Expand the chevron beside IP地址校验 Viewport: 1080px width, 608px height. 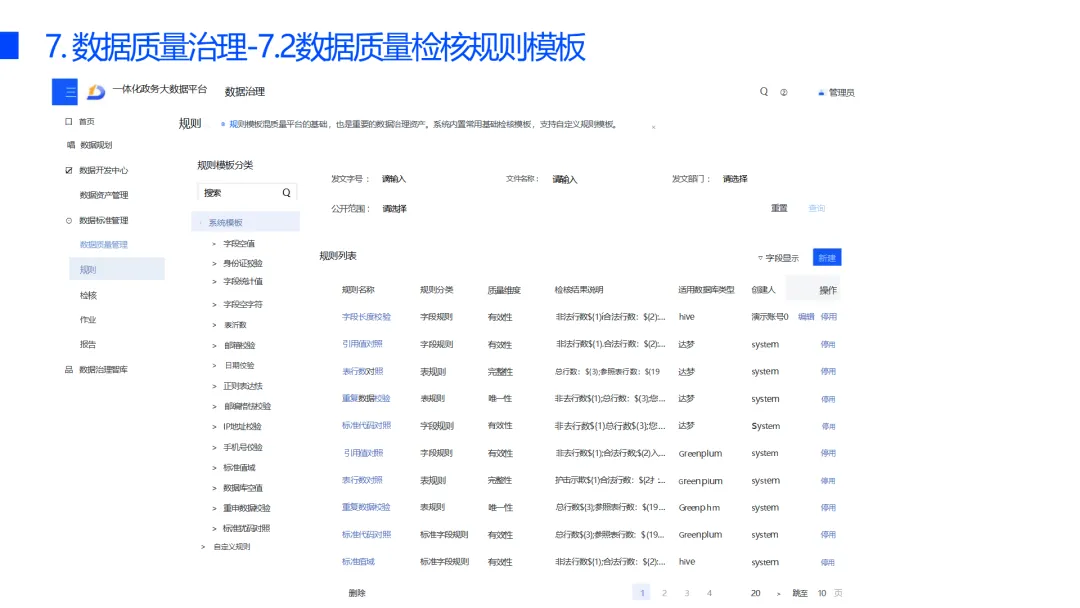pos(214,427)
